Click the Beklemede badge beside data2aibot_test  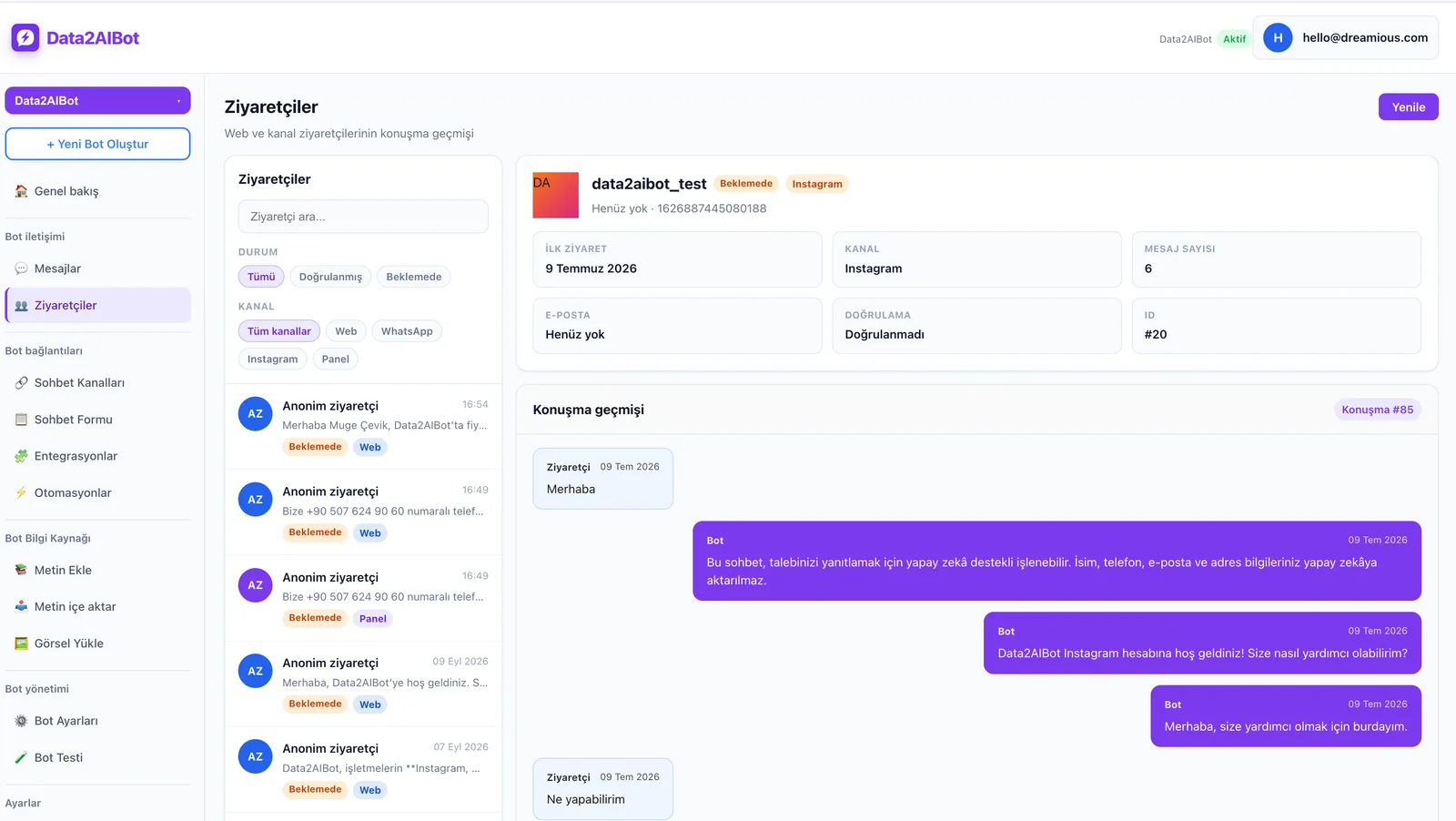coord(745,184)
